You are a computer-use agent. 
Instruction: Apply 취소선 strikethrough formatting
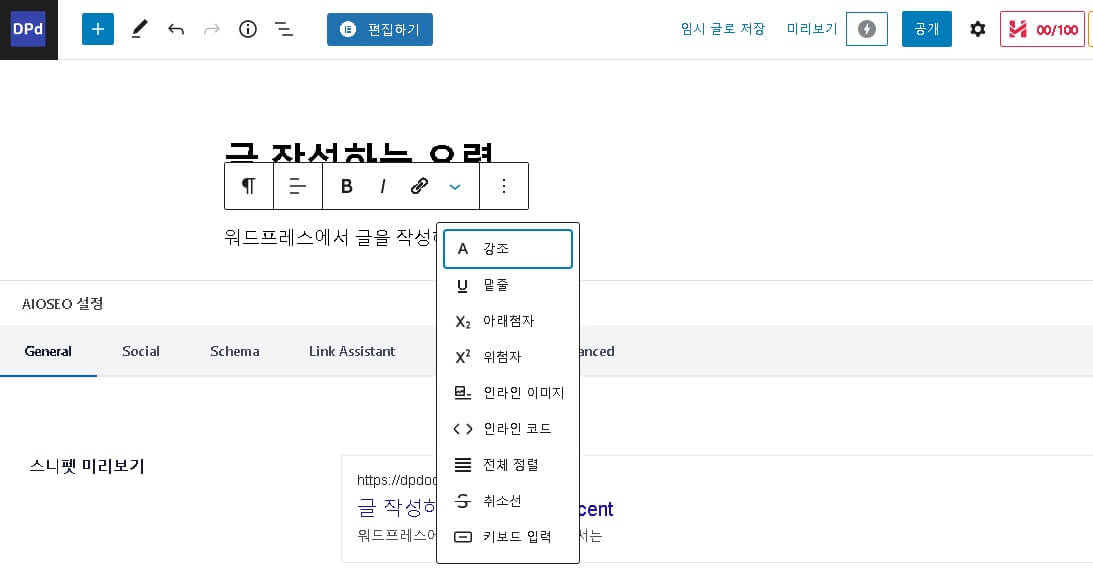tap(502, 500)
